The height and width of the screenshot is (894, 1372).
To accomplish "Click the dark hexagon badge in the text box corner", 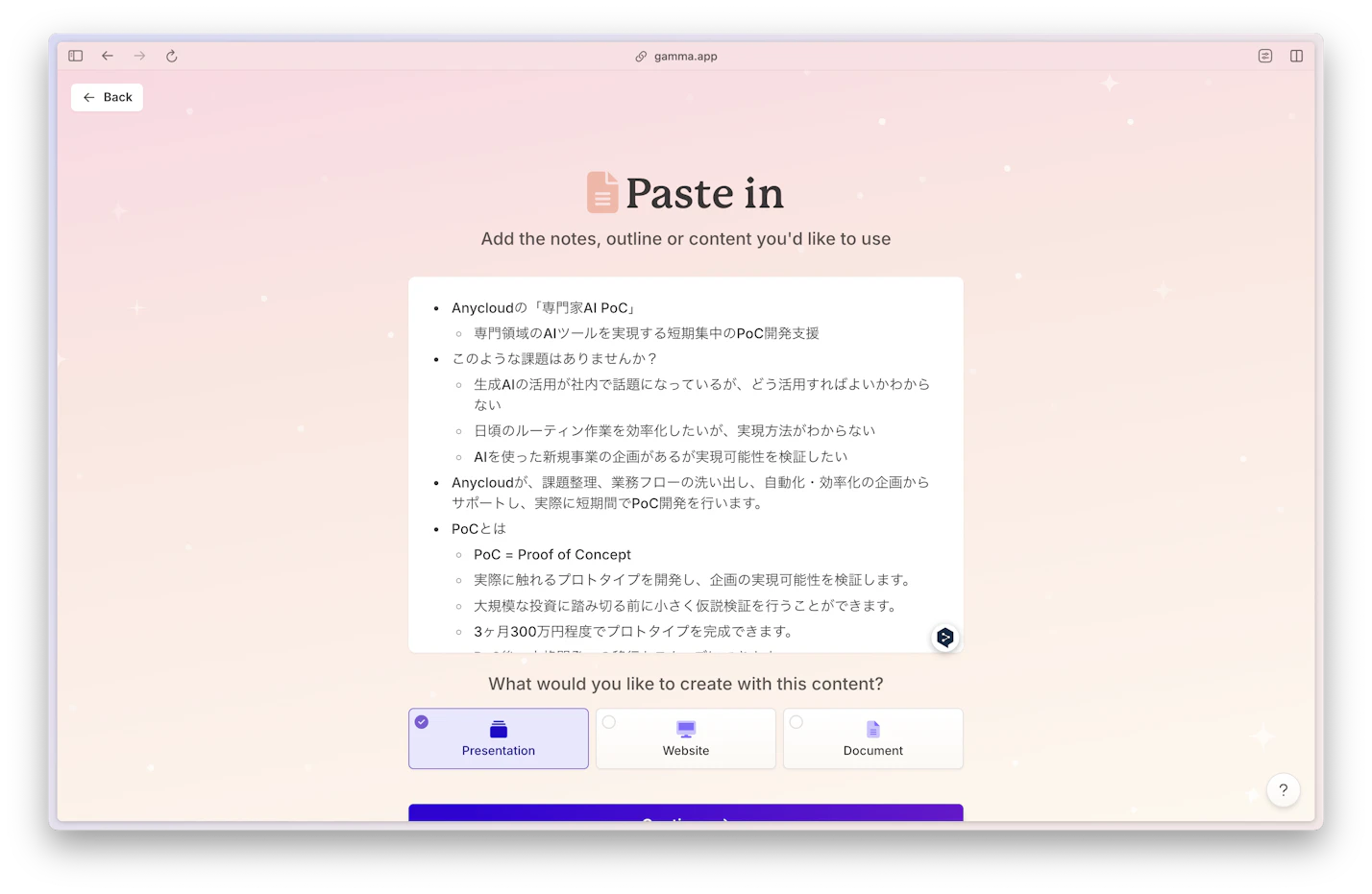I will [x=945, y=638].
